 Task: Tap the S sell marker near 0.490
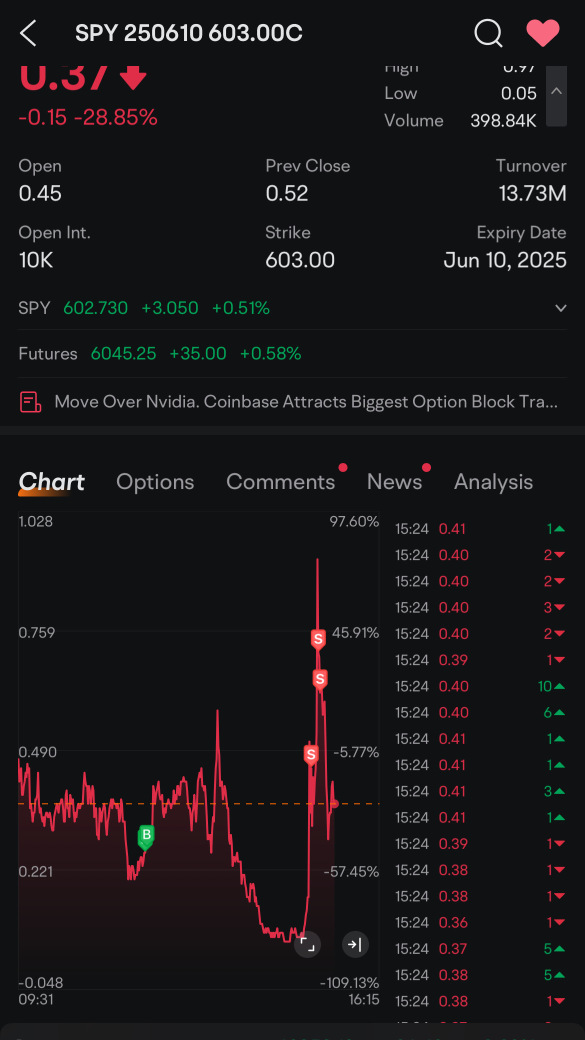click(x=310, y=755)
